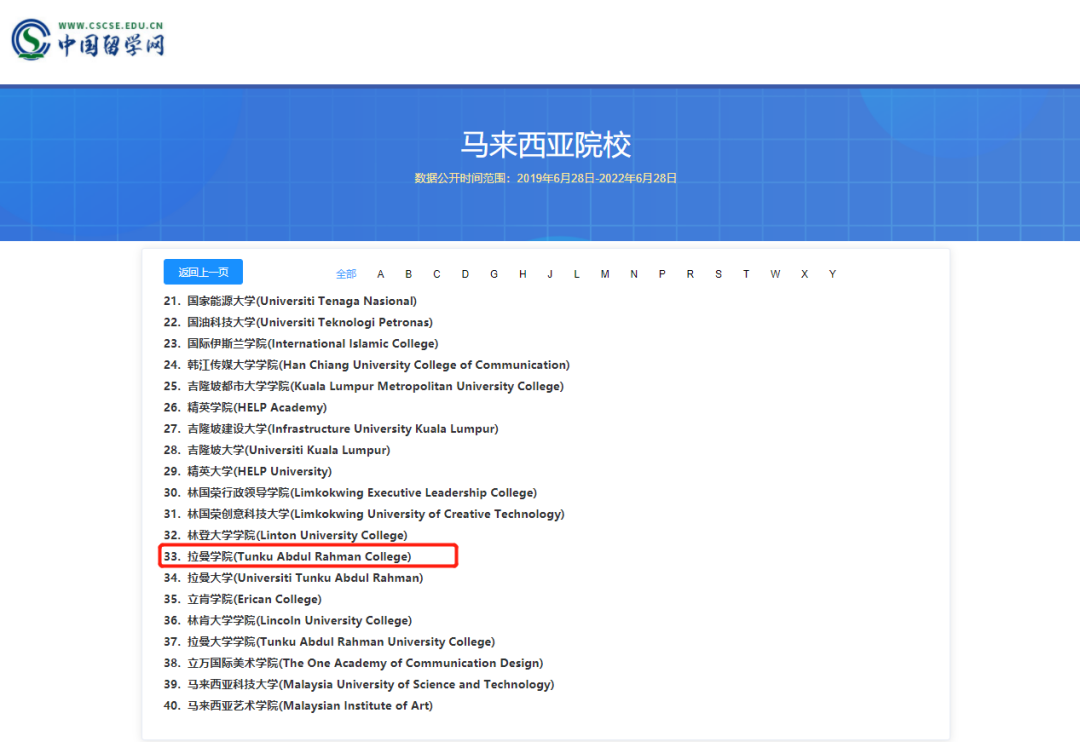Open Malaysian Institute of Art entry
This screenshot has height=742, width=1080.
click(298, 706)
